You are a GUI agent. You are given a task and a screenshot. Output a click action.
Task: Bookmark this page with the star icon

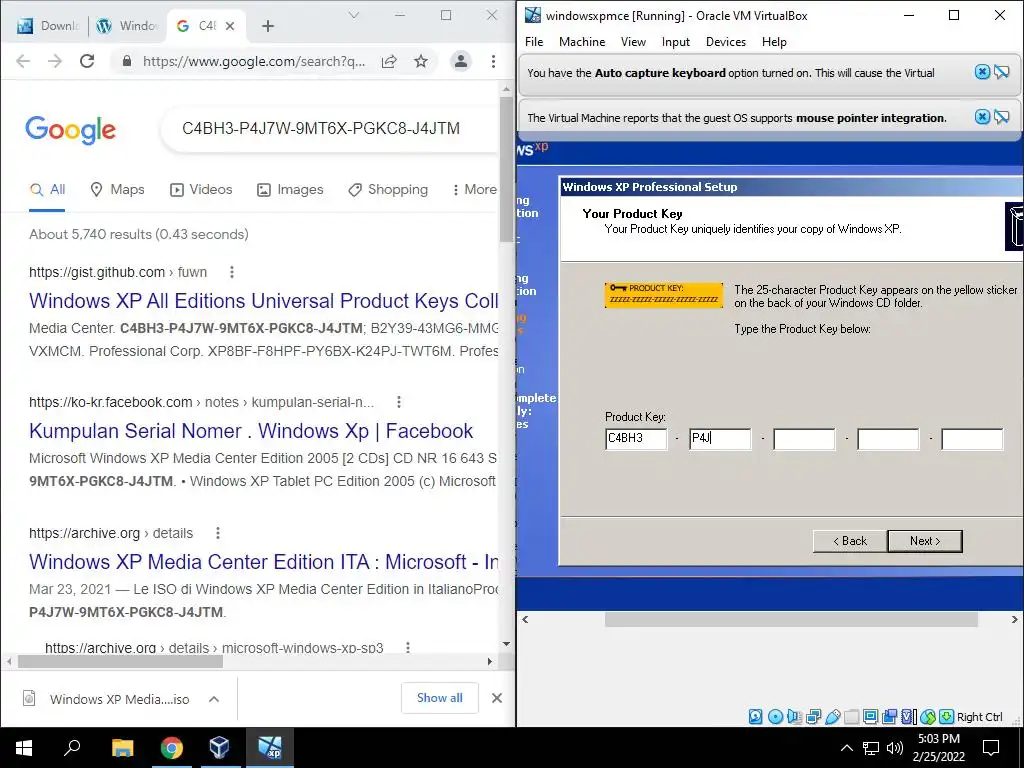click(421, 61)
